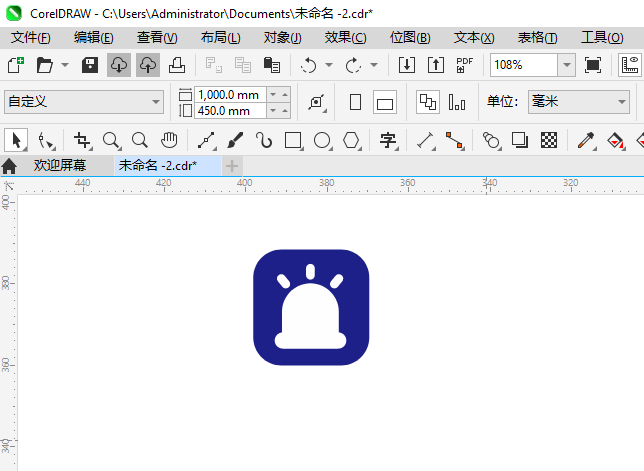Select the Blend effects tool
Image resolution: width=644 pixels, height=471 pixels.
(x=492, y=140)
